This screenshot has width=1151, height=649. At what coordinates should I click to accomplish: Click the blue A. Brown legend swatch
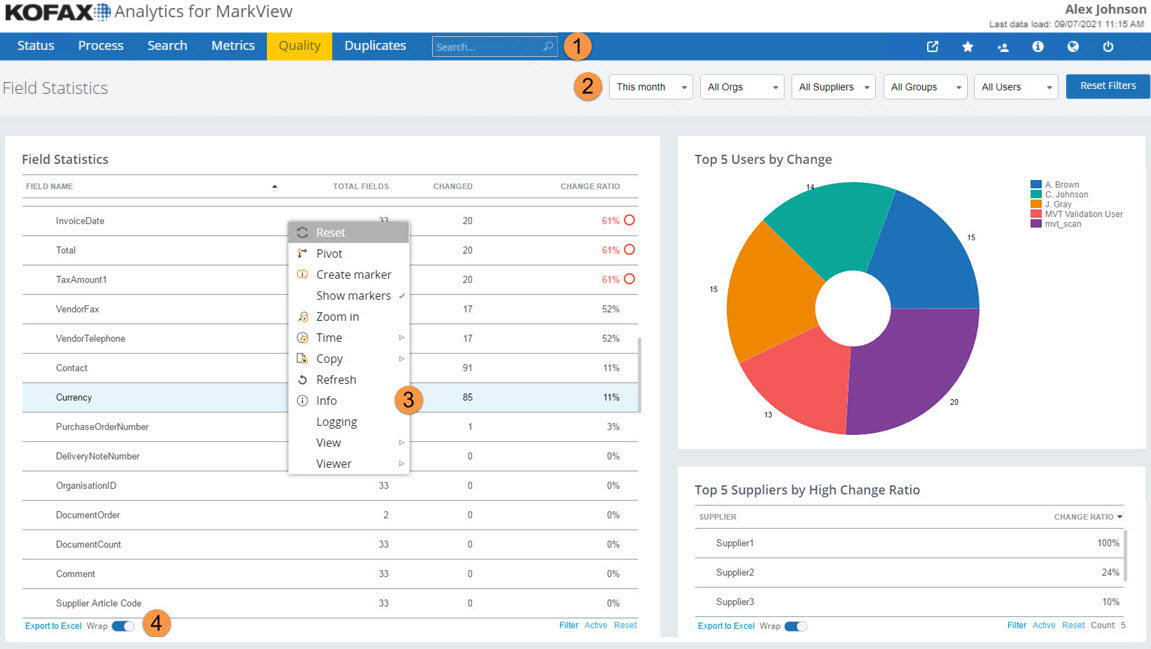click(x=1036, y=185)
